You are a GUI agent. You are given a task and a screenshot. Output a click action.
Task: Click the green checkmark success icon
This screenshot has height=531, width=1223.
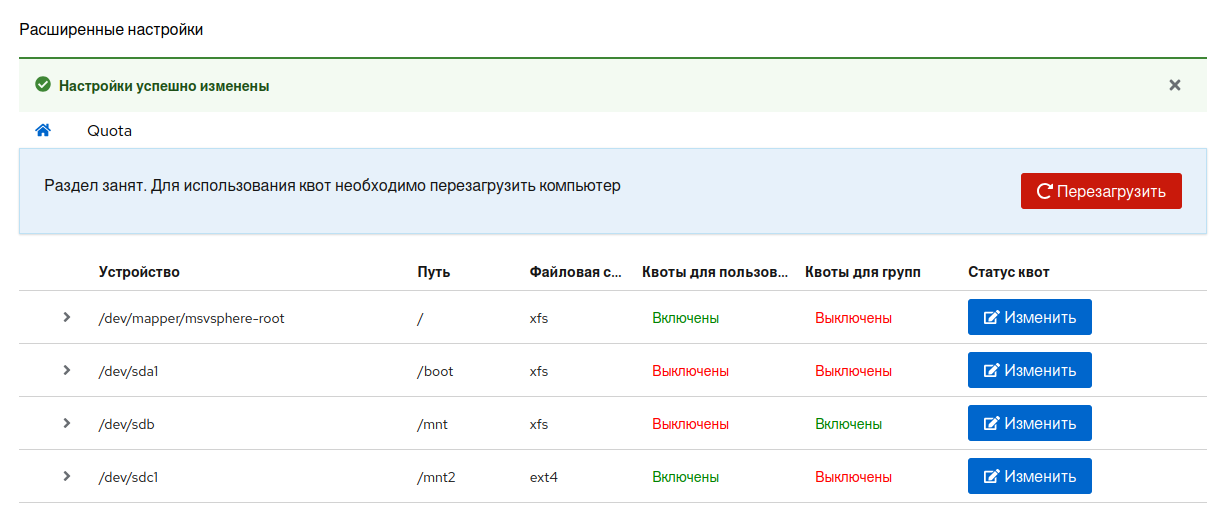[x=43, y=85]
